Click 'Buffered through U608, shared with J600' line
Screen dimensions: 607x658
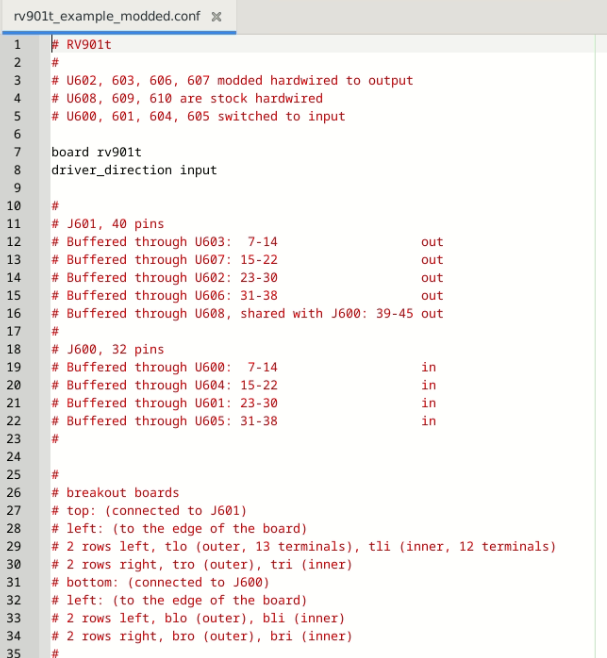[x=247, y=313]
